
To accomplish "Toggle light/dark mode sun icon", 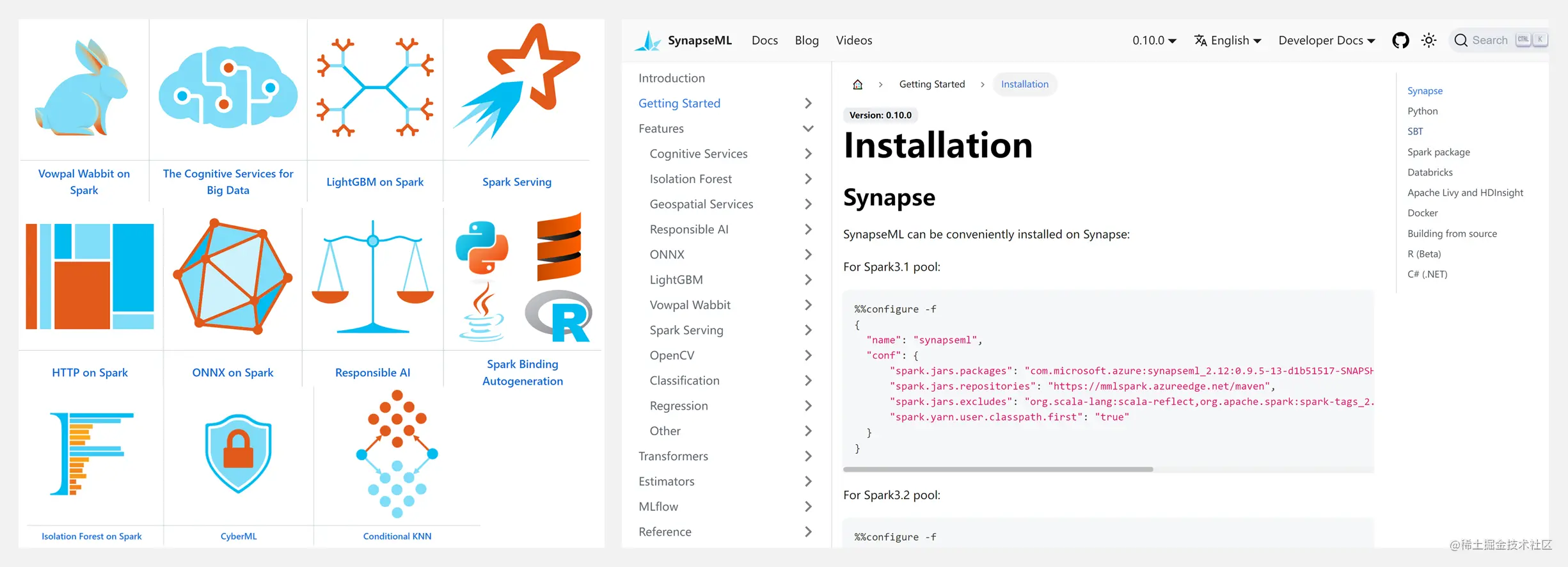I will [x=1429, y=40].
